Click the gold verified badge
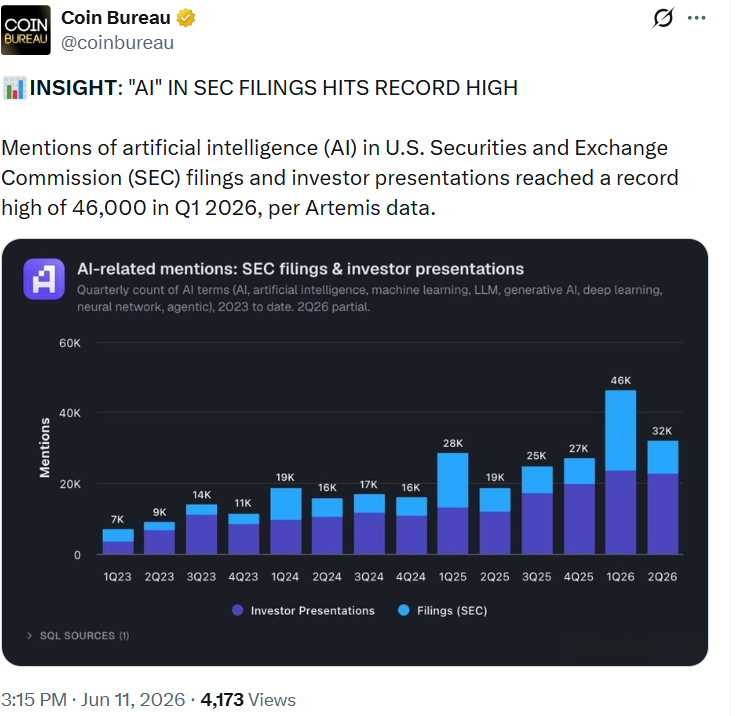The height and width of the screenshot is (716, 735). (186, 18)
